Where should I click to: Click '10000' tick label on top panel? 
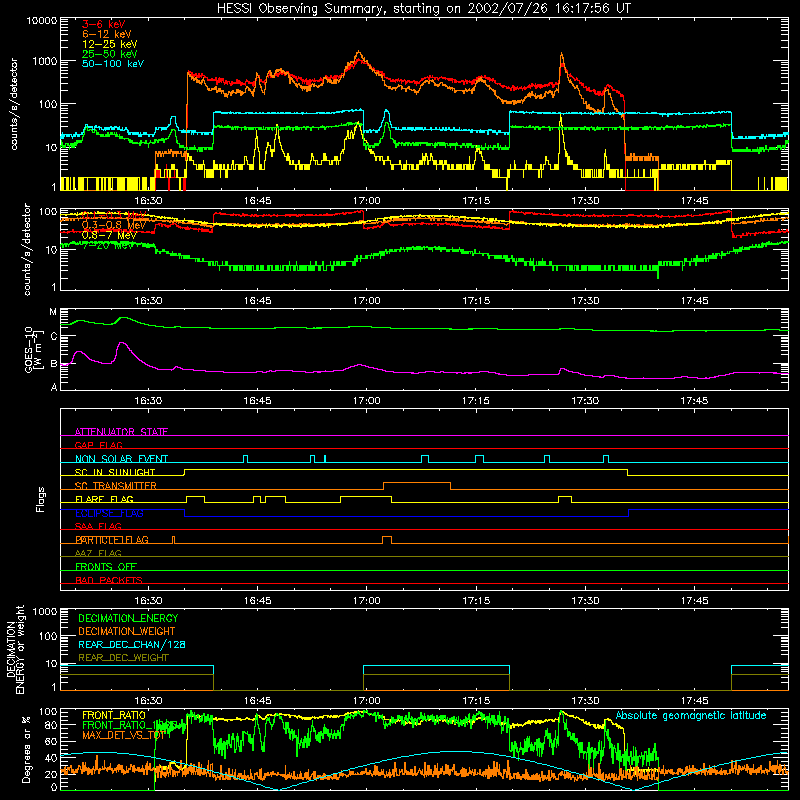click(42, 21)
